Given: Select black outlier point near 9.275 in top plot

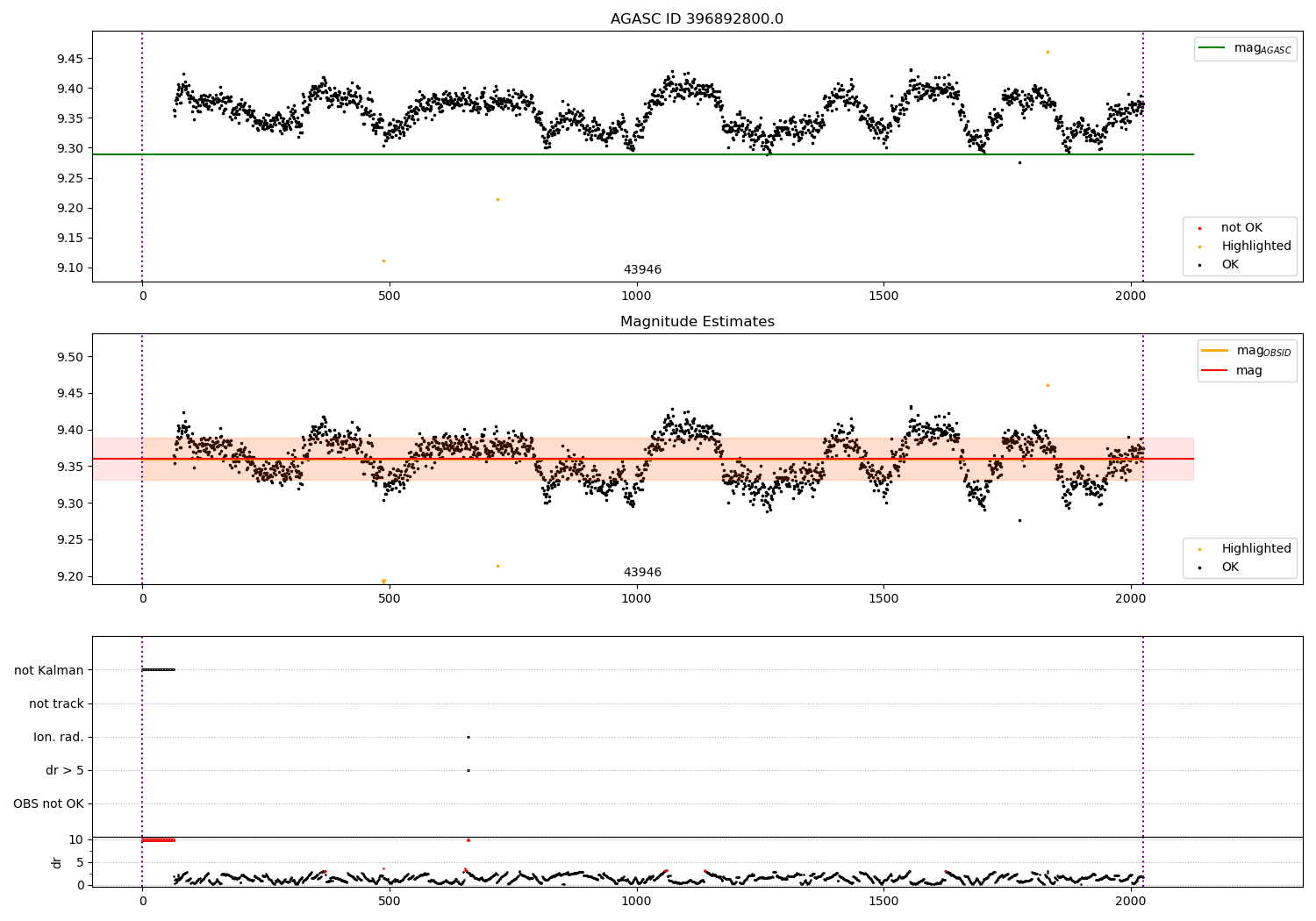Looking at the screenshot, I should [x=1019, y=162].
